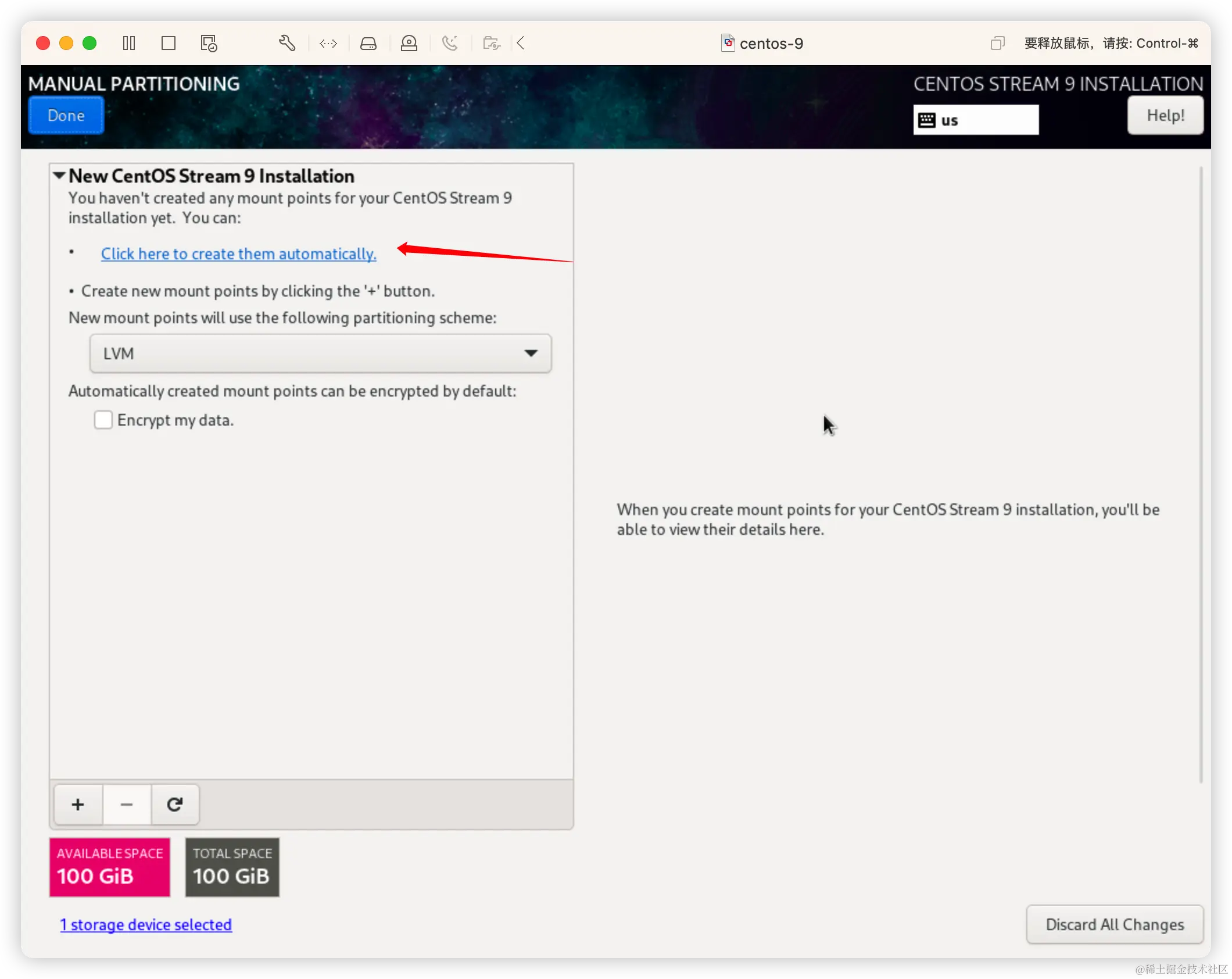Open 1 storage device selected link
This screenshot has width=1232, height=979.
click(146, 924)
